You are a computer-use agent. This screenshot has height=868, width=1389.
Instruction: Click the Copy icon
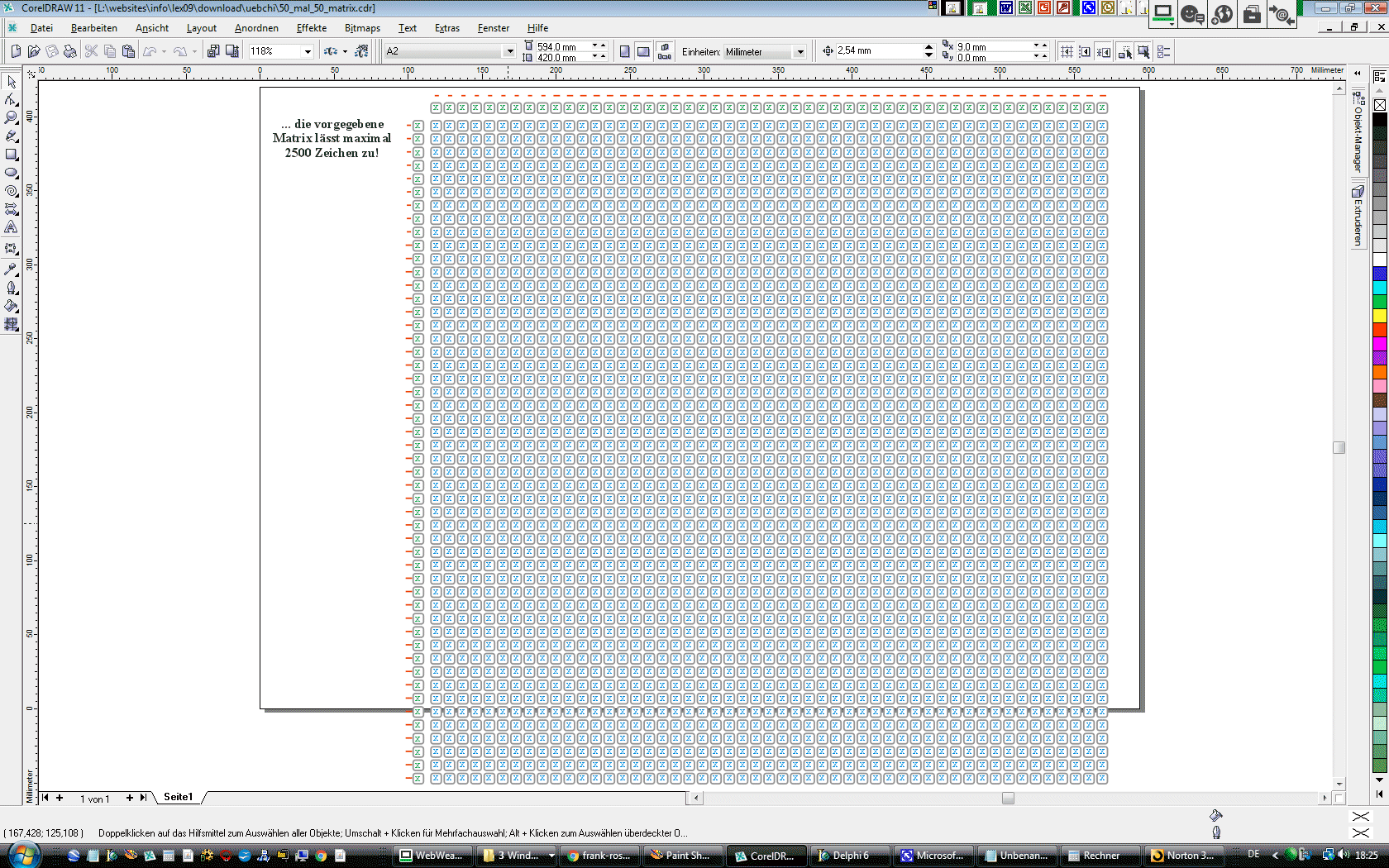click(x=110, y=51)
